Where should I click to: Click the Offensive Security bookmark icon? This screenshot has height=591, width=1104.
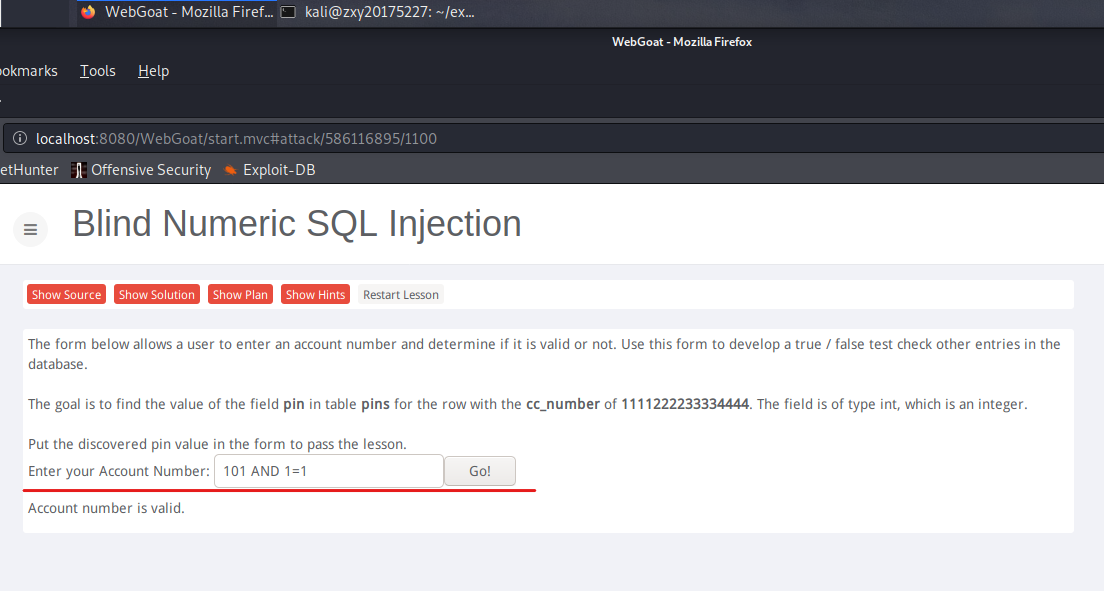pos(79,170)
